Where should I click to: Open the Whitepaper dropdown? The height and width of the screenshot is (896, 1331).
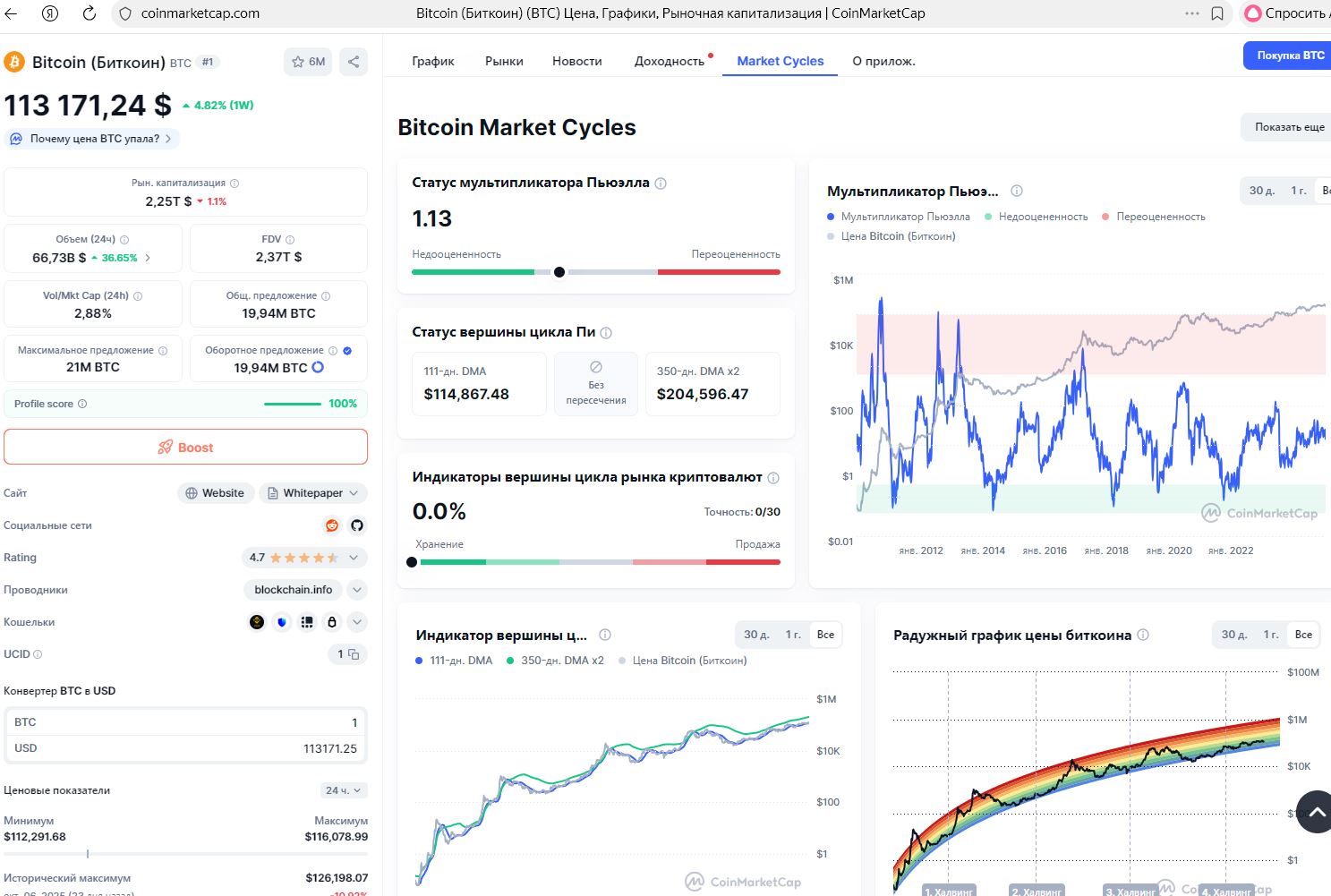pyautogui.click(x=313, y=493)
